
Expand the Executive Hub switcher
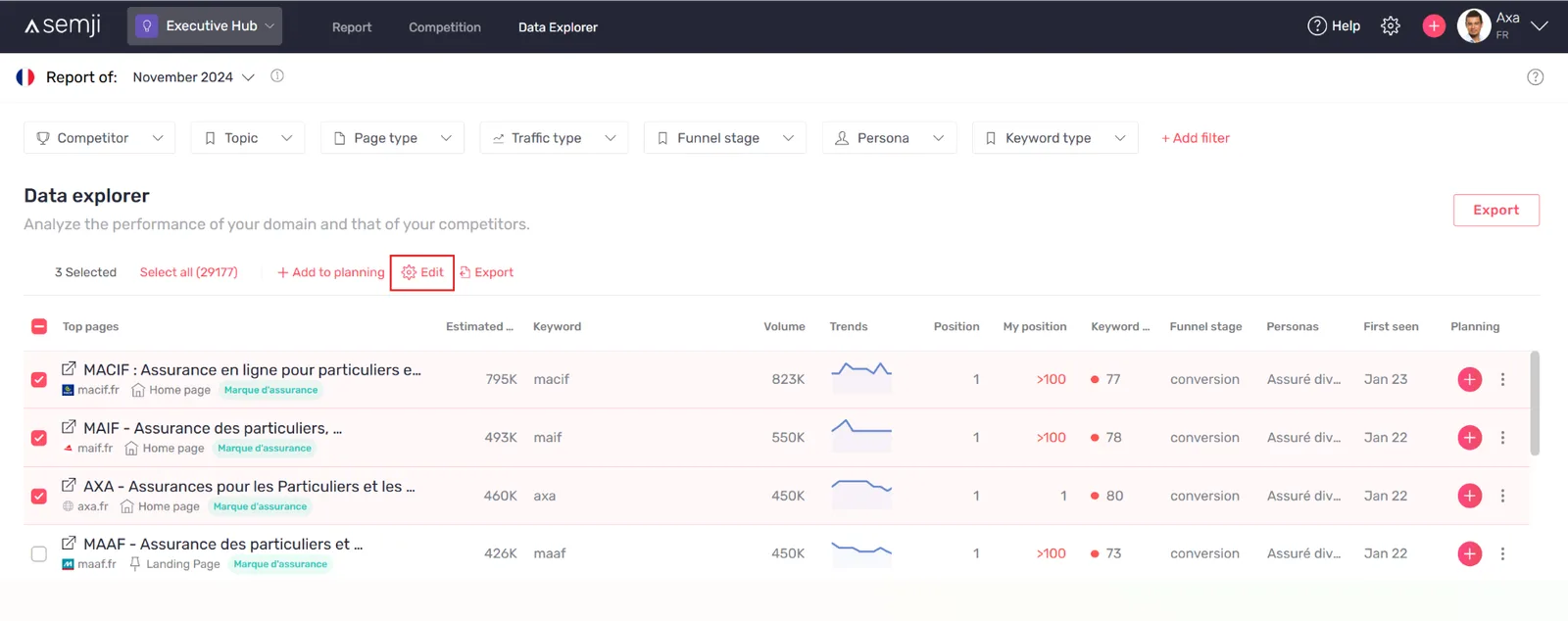[205, 26]
